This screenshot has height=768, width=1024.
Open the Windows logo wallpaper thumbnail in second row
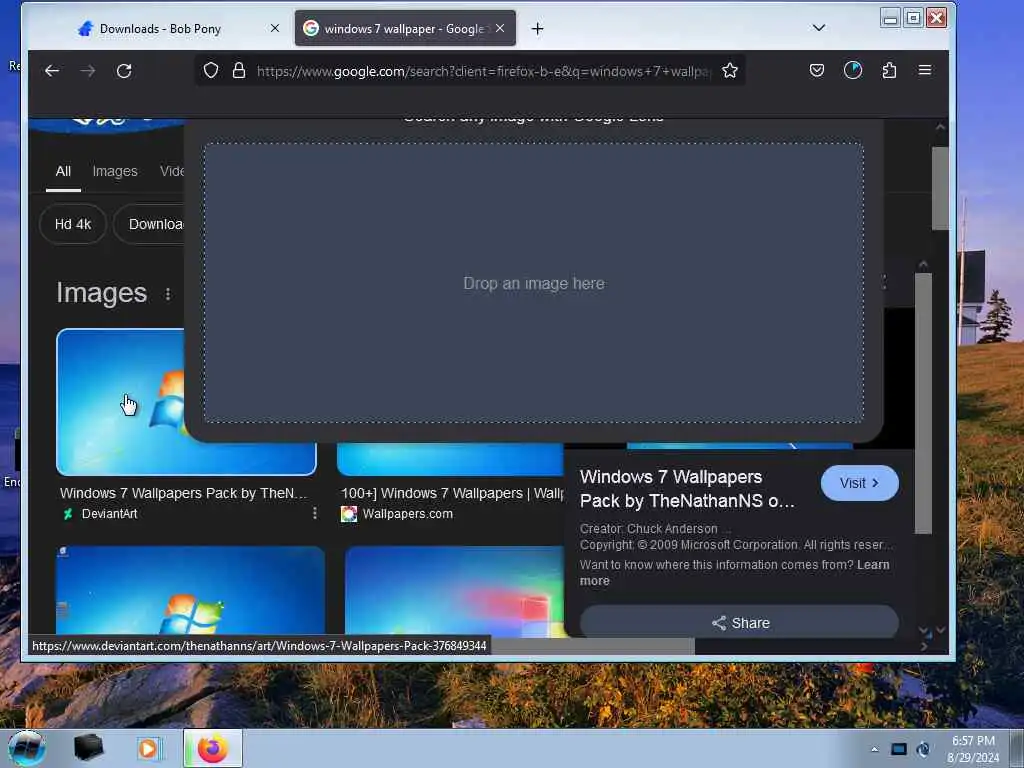(x=190, y=591)
